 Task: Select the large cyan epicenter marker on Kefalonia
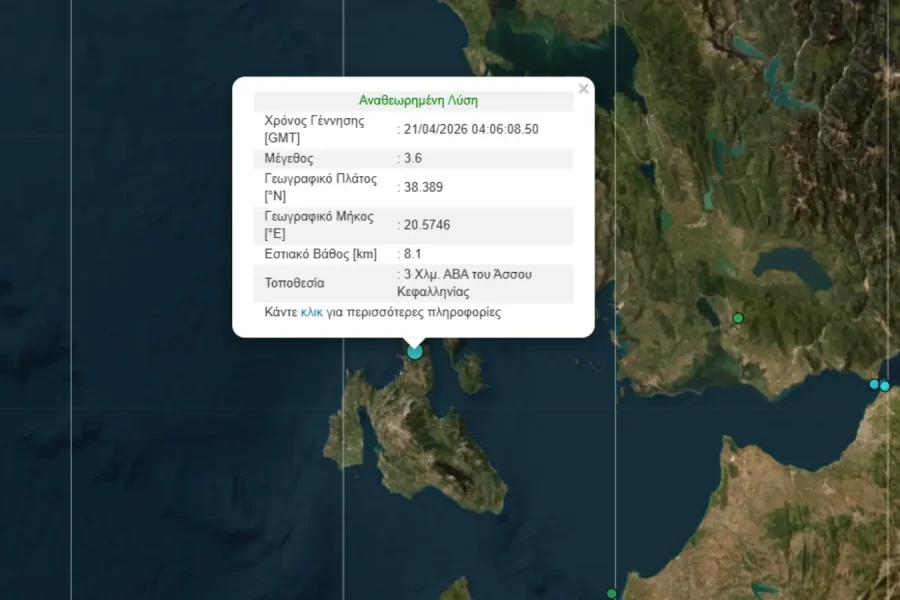click(x=415, y=351)
